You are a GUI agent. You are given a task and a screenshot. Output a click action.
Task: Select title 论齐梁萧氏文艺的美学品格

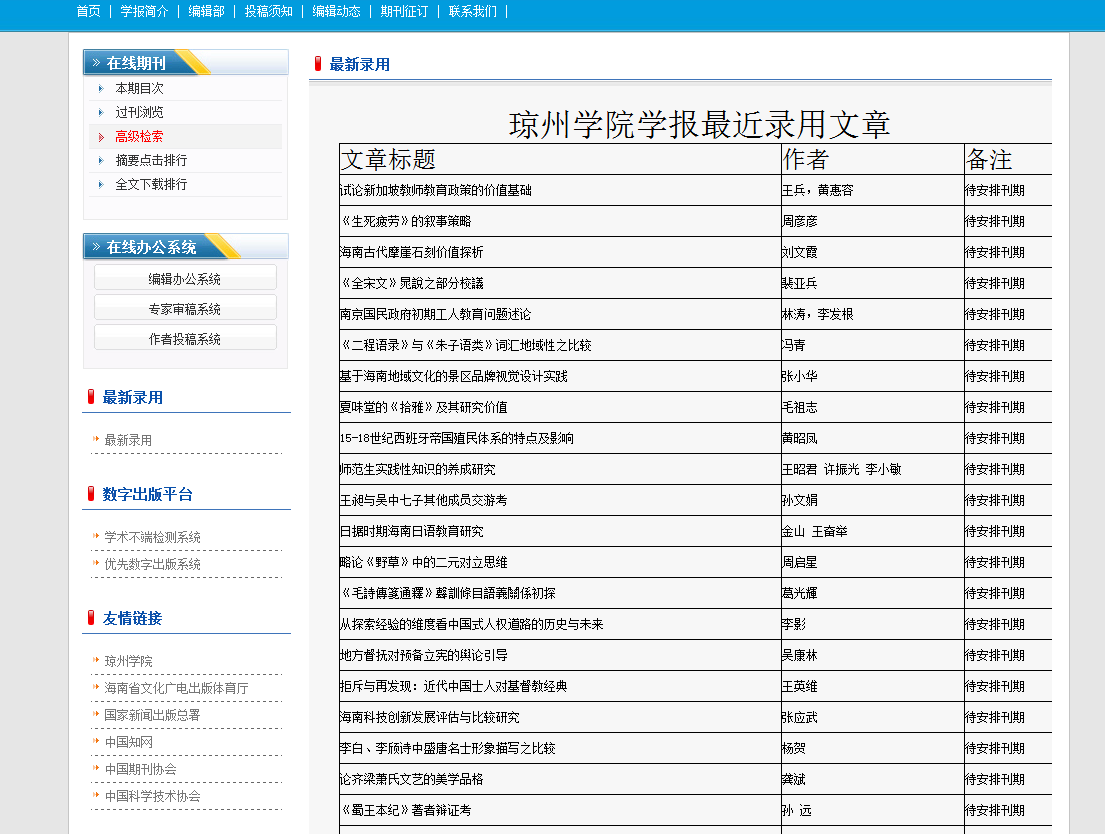click(412, 780)
